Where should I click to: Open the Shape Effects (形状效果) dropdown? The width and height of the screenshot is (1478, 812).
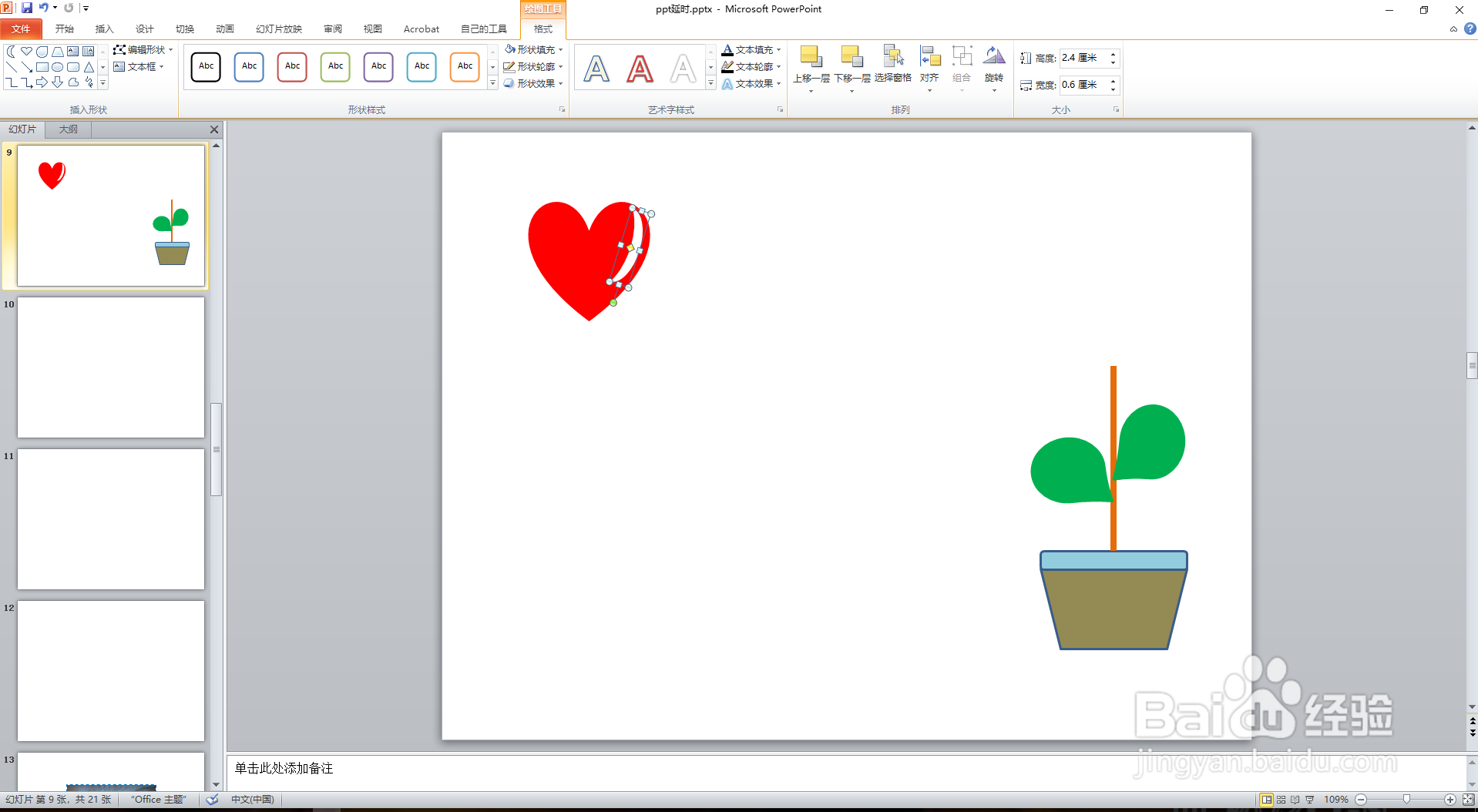[534, 83]
